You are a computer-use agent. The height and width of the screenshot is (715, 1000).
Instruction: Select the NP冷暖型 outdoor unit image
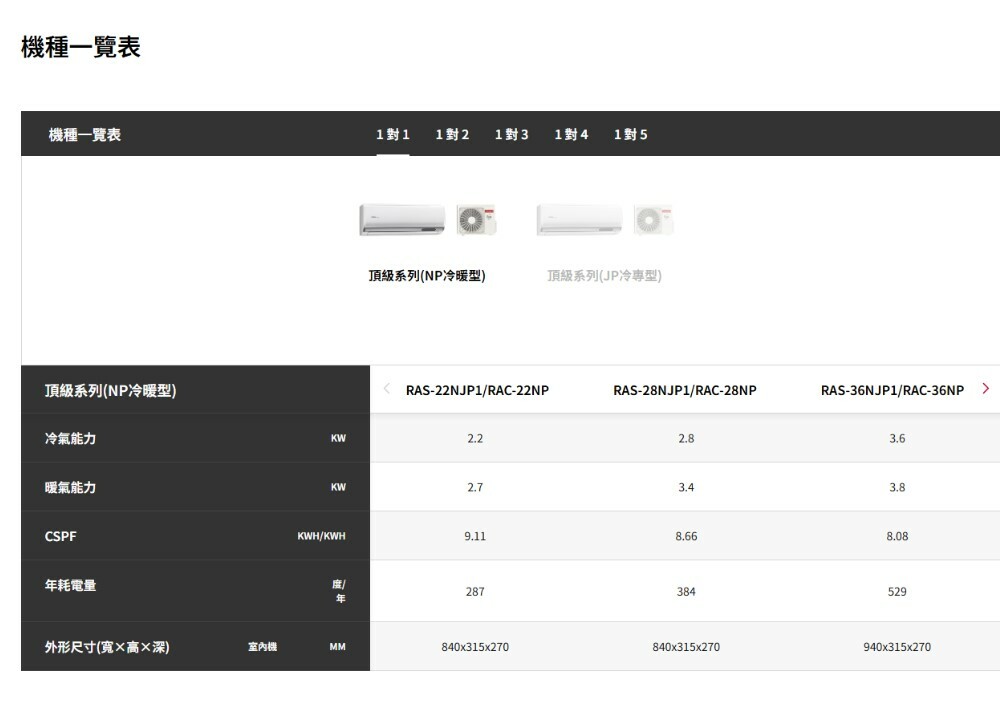476,220
